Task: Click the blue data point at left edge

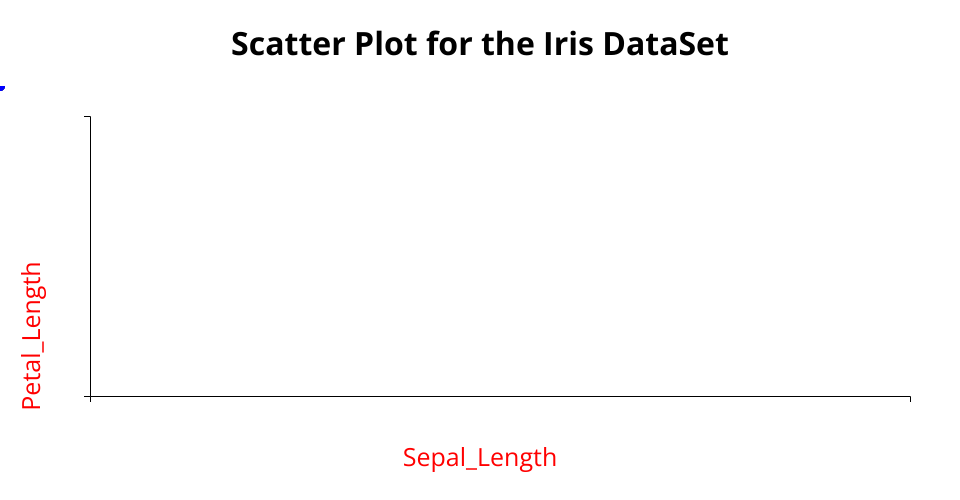Action: (x=2, y=87)
